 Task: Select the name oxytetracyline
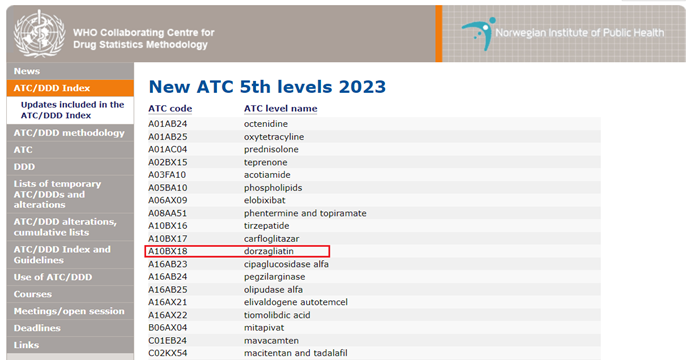point(274,137)
